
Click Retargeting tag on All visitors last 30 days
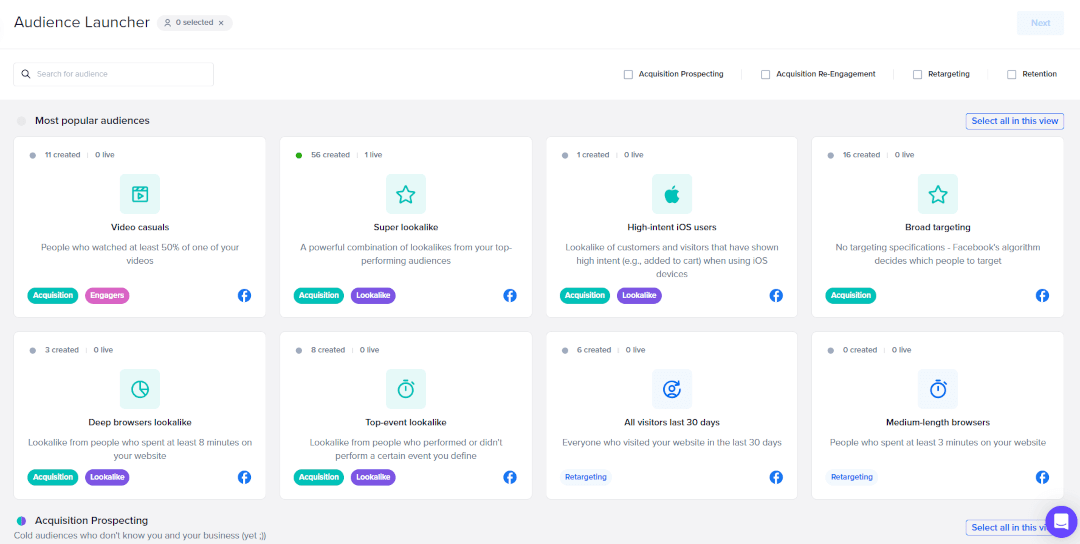(585, 477)
